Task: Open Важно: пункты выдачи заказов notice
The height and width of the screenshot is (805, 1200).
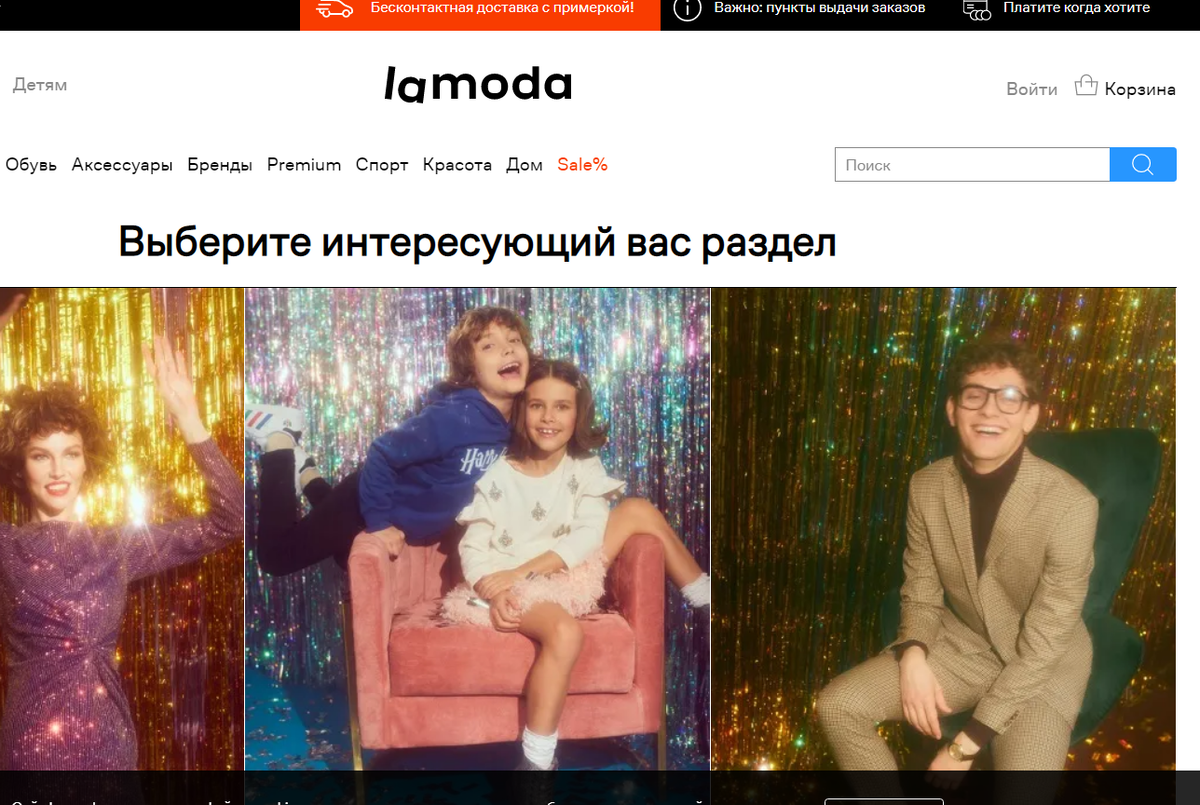Action: 819,8
